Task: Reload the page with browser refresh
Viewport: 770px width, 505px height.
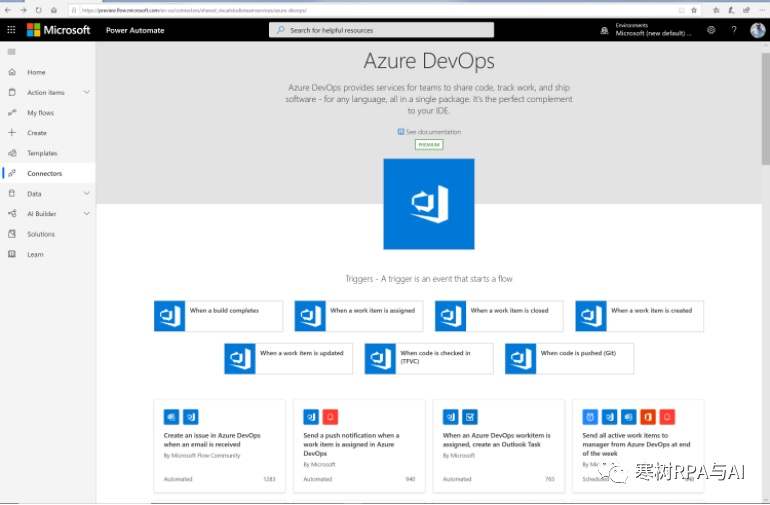Action: [38, 10]
